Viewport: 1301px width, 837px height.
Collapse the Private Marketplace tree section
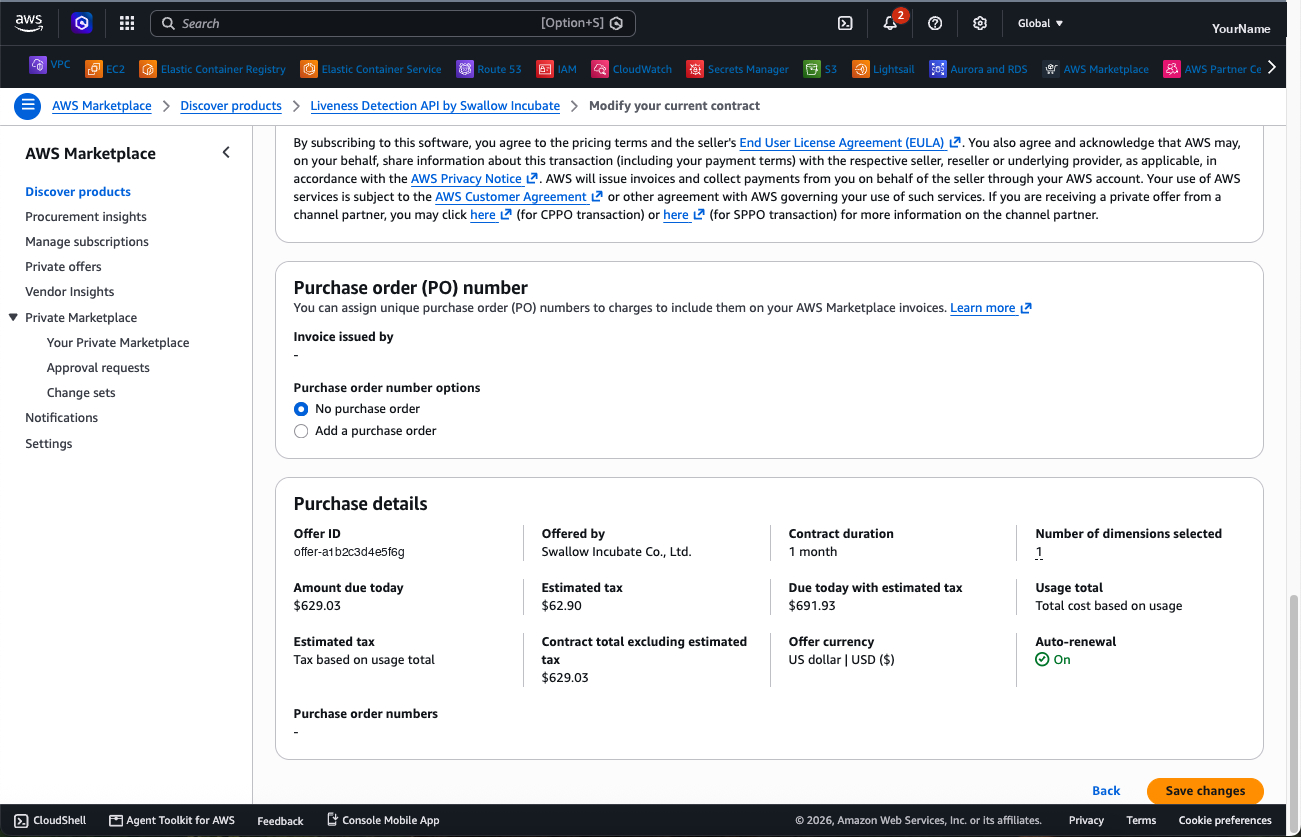13,317
